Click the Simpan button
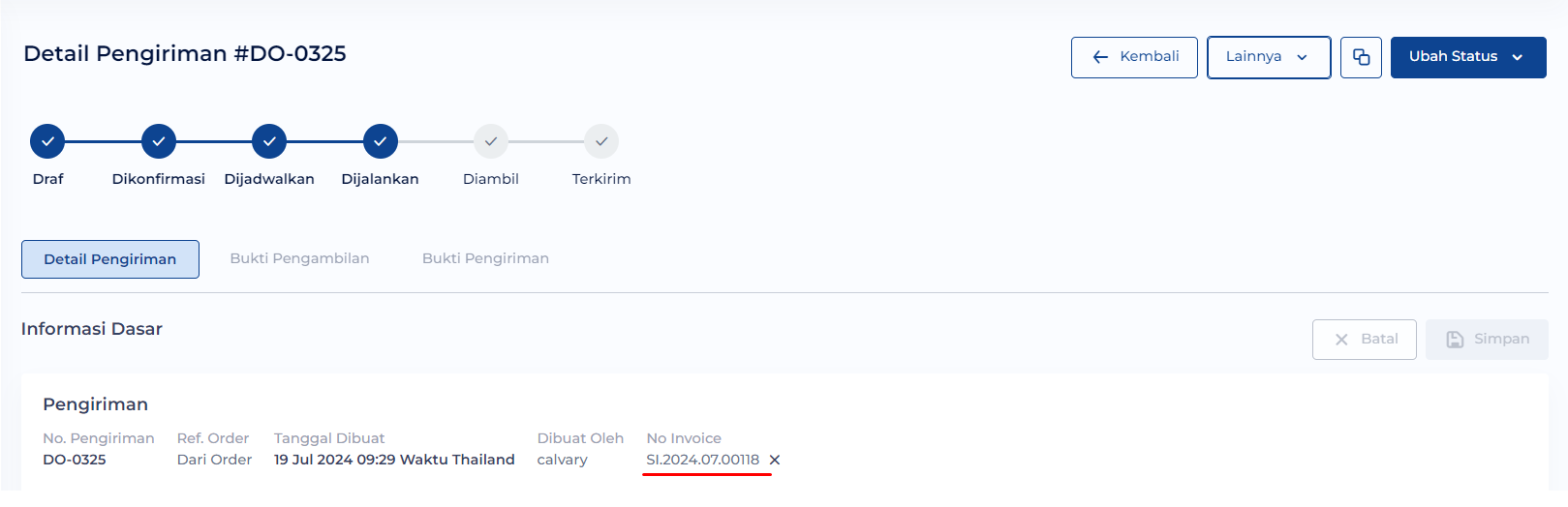 (1487, 340)
